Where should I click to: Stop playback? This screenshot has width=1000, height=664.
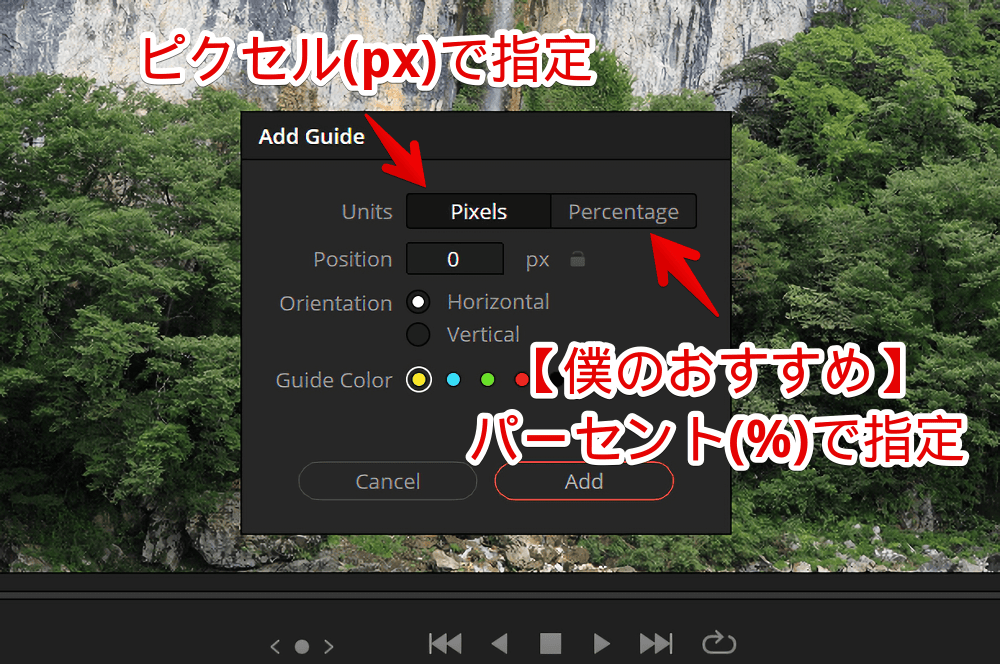pyautogui.click(x=550, y=644)
